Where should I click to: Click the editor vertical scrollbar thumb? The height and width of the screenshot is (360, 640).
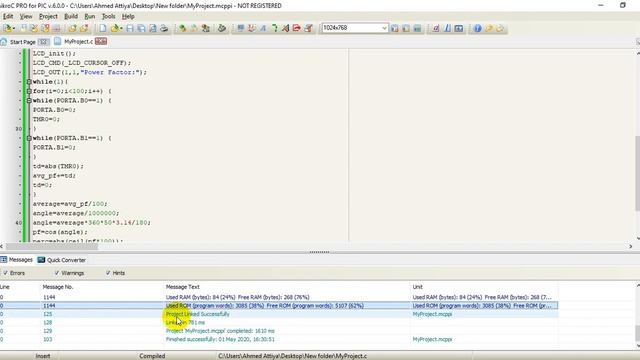pyautogui.click(x=637, y=173)
